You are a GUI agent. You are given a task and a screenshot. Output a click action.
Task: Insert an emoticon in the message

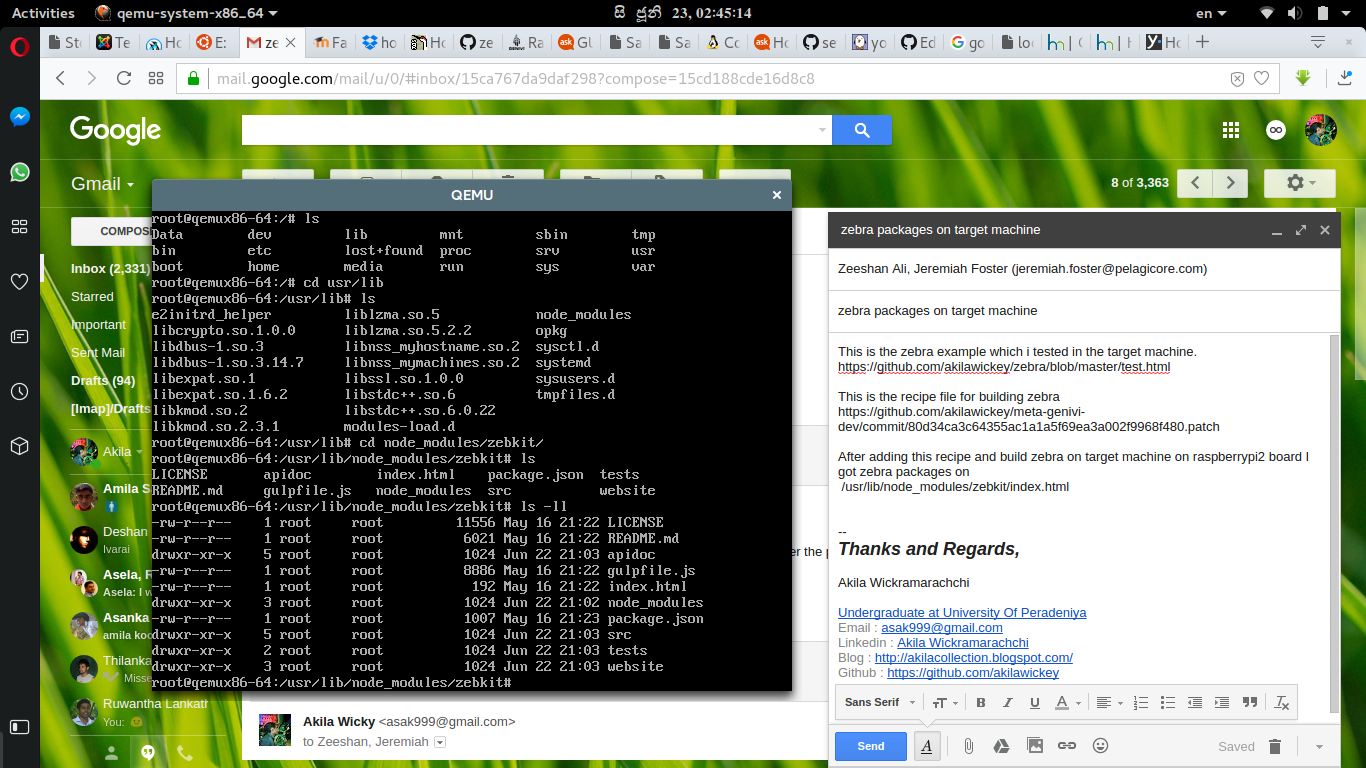[1101, 746]
